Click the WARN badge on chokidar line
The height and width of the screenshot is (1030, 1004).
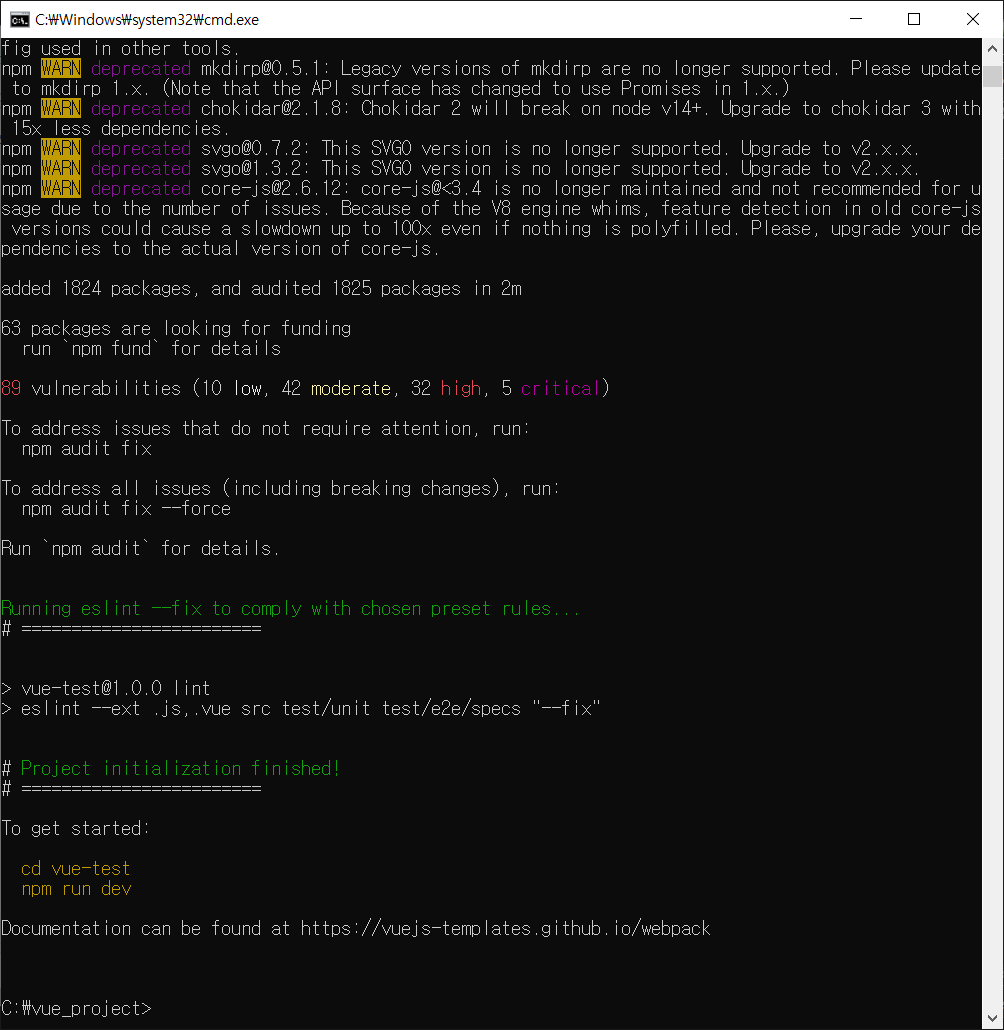(x=61, y=108)
